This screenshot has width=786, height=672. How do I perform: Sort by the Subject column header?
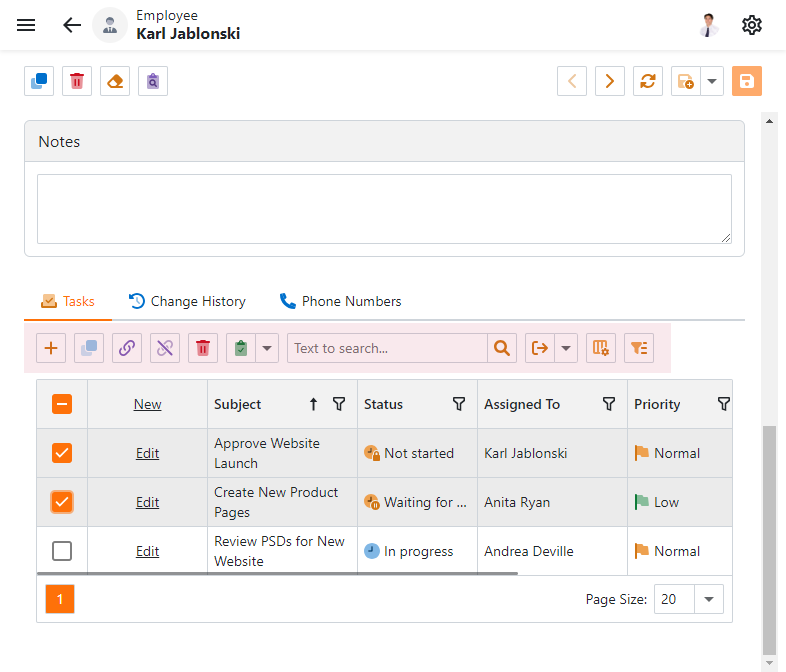(238, 404)
